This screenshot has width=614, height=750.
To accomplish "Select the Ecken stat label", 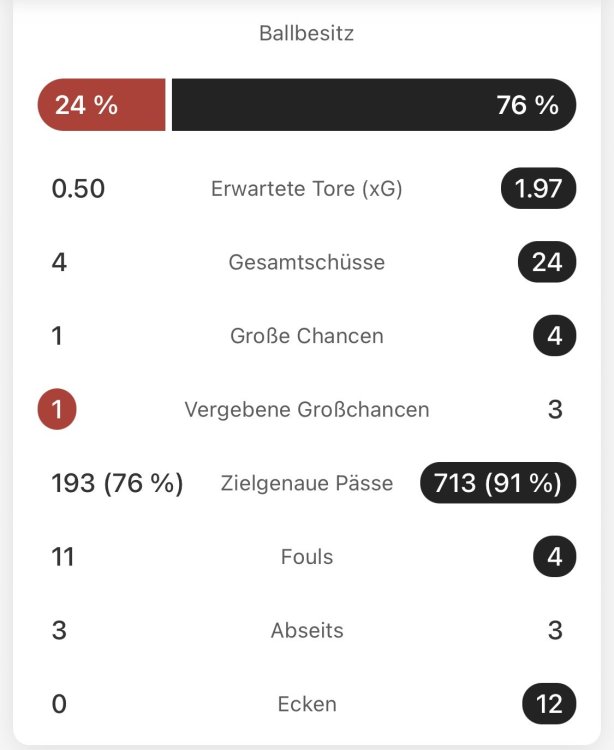I will point(307,704).
